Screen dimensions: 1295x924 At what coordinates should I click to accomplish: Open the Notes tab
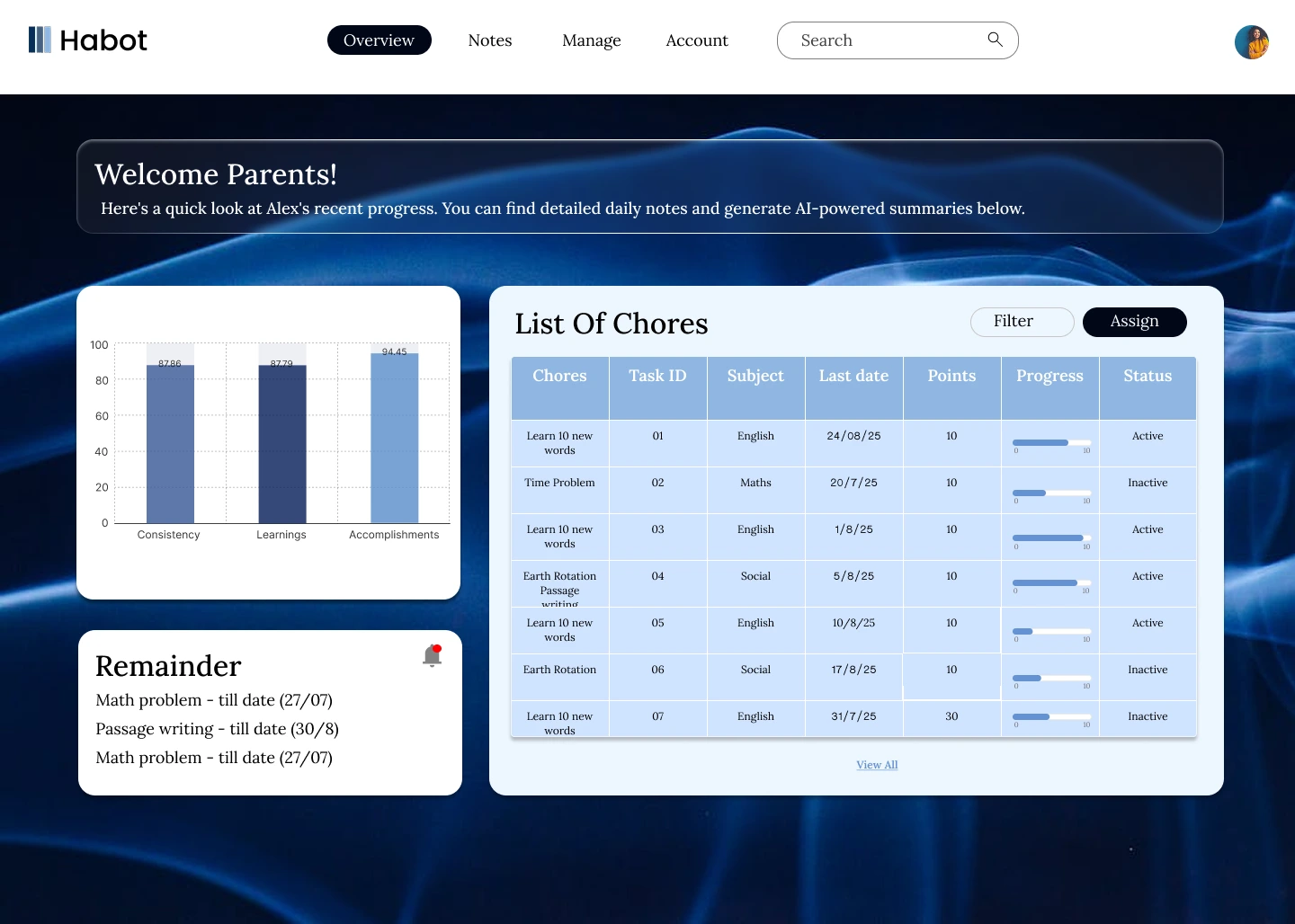click(490, 40)
